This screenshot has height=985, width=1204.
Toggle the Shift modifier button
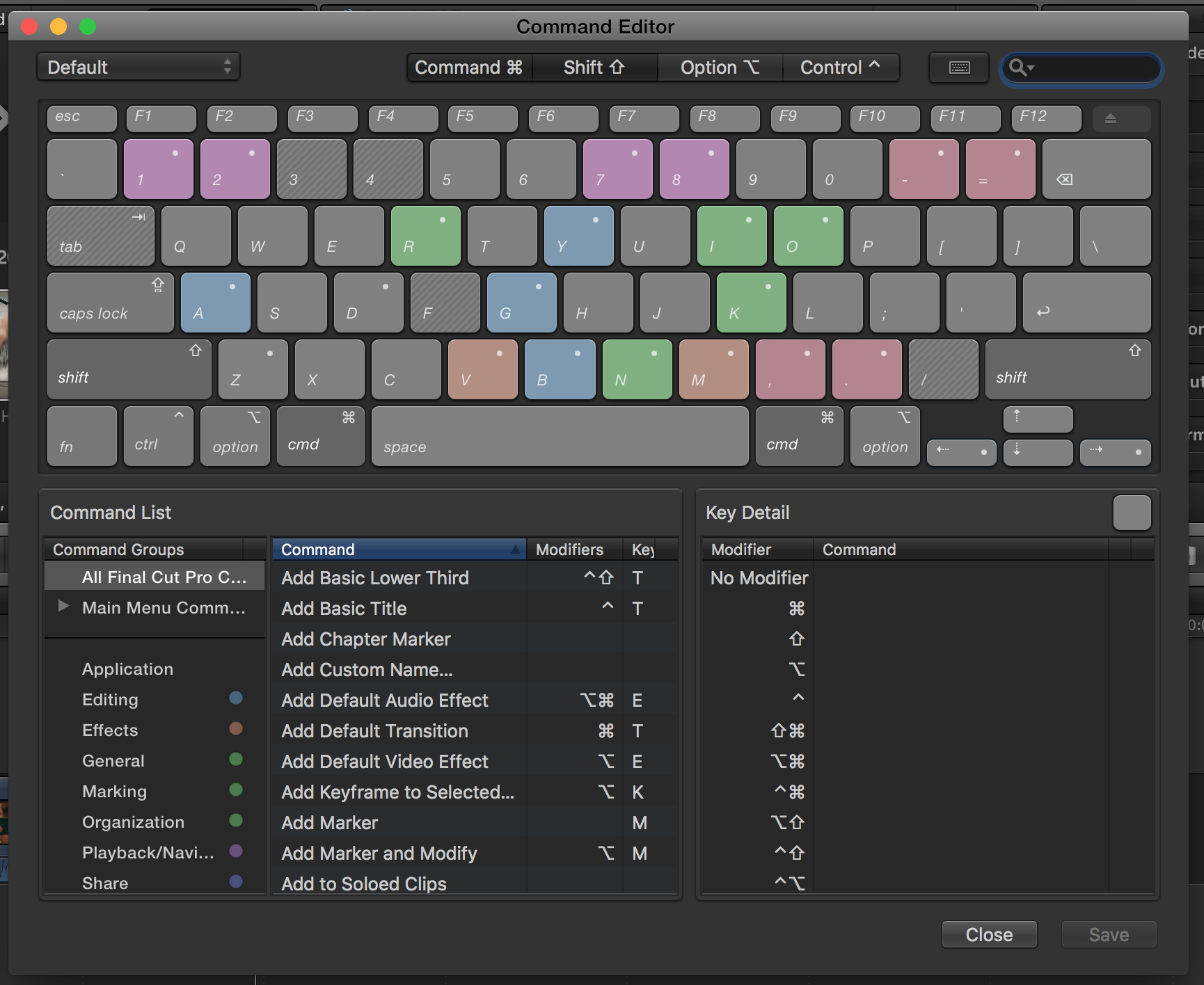[594, 67]
